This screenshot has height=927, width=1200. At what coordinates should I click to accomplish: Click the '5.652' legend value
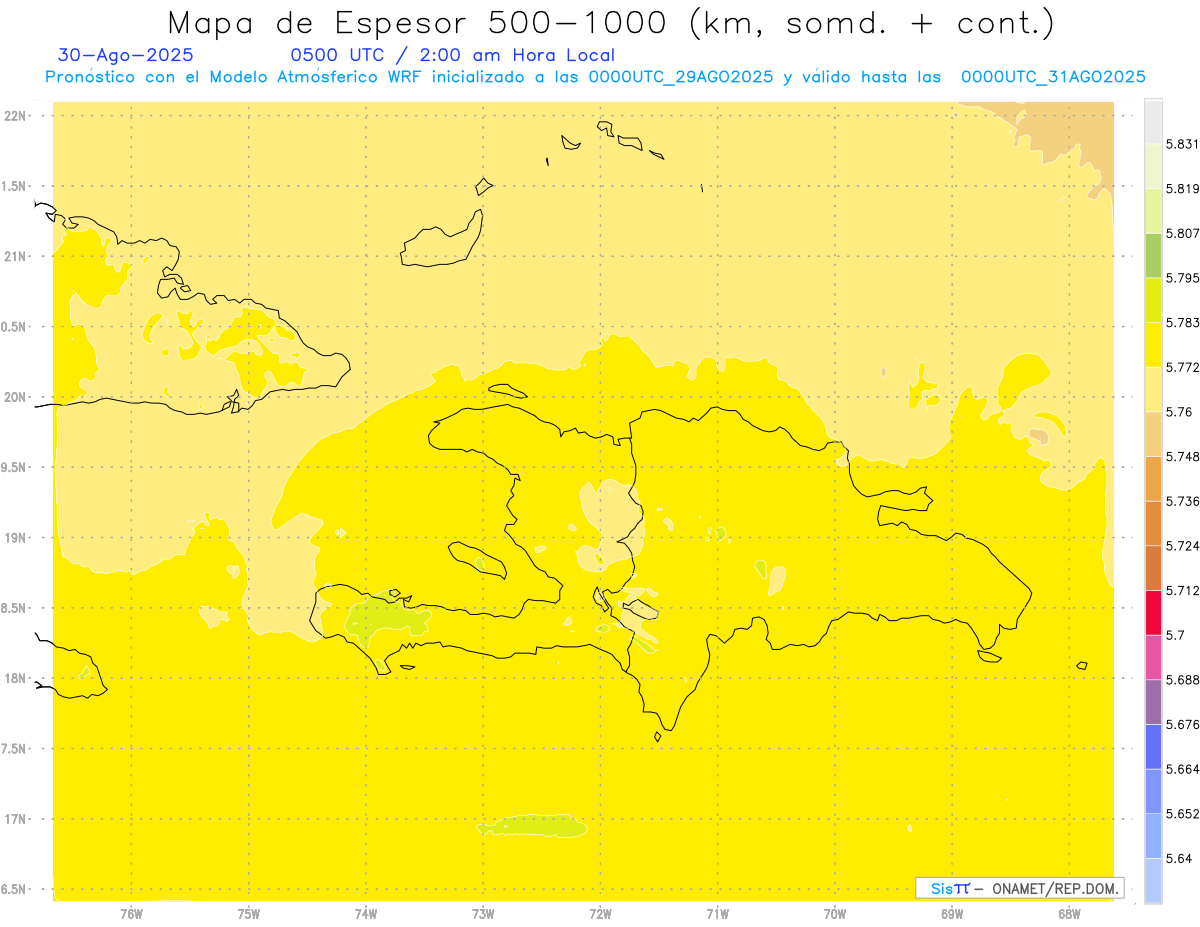[1182, 814]
